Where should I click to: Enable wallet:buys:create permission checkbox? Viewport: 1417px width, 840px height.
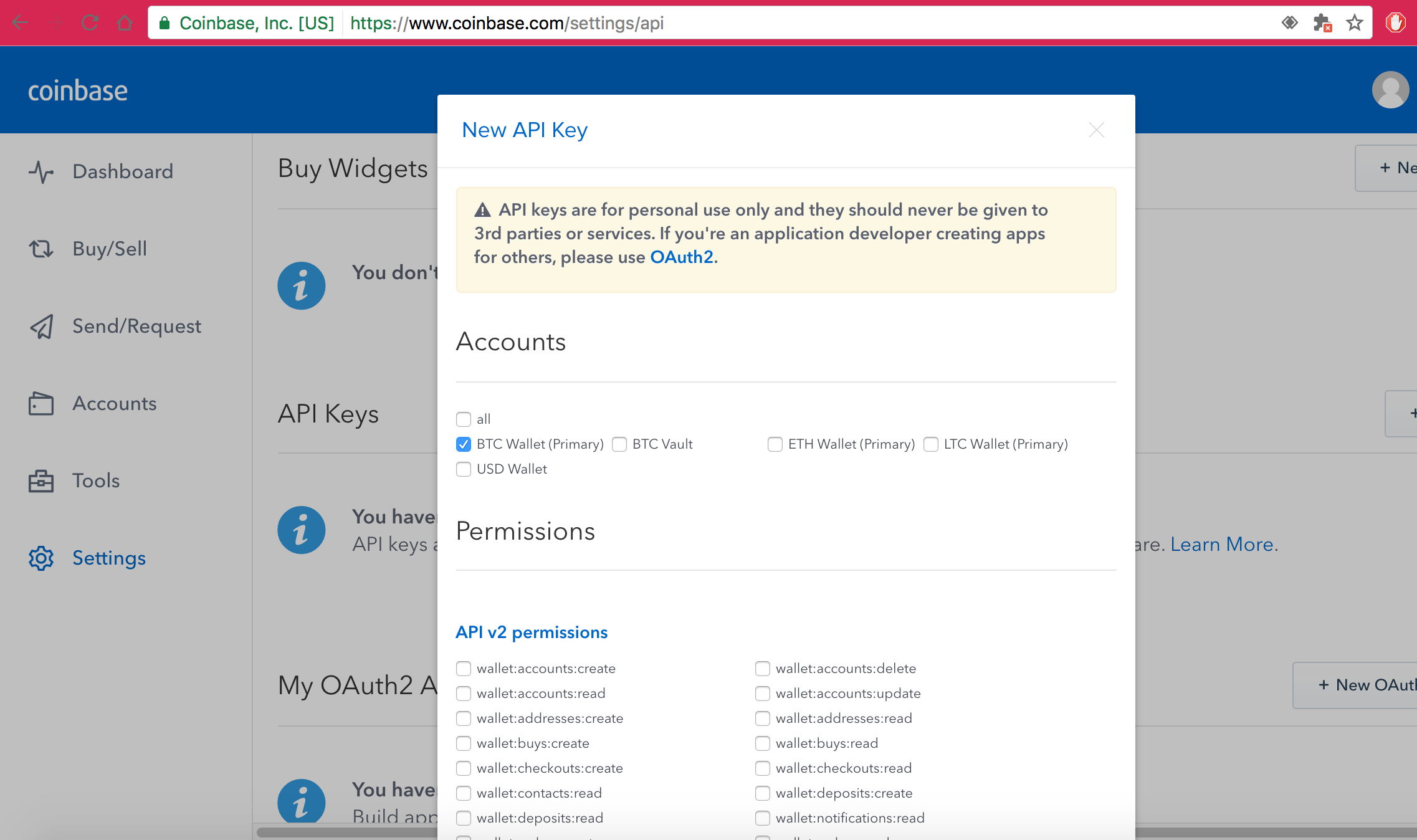(464, 743)
